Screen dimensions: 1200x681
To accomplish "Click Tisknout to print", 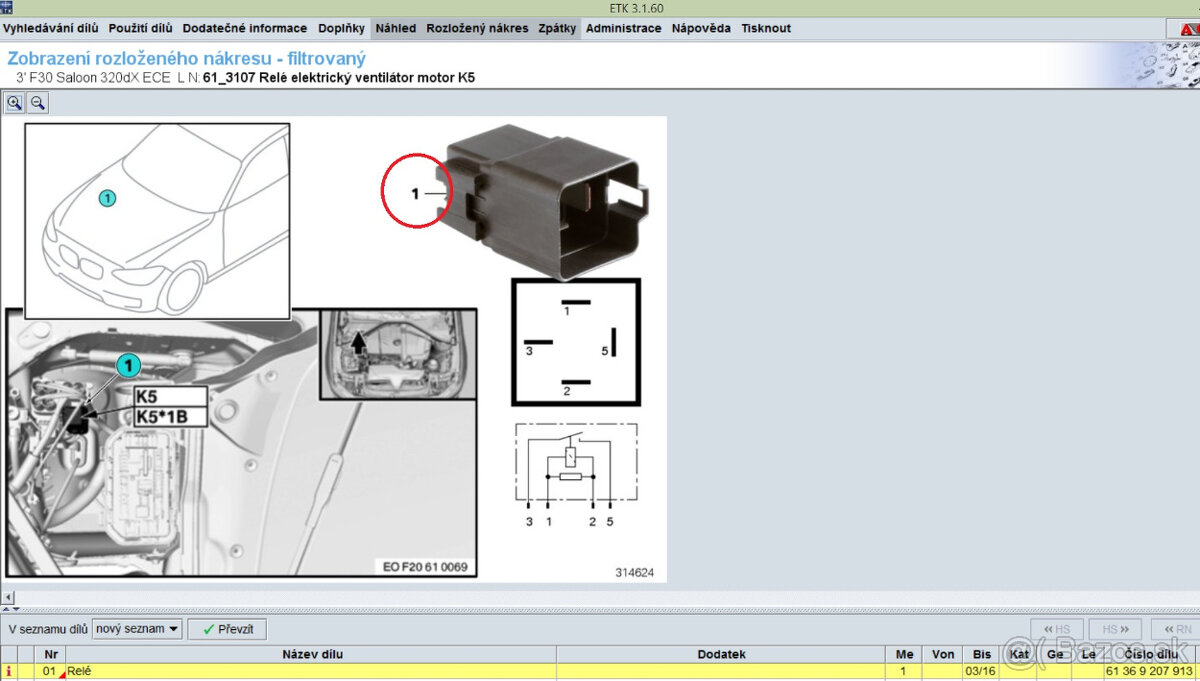I will click(766, 28).
